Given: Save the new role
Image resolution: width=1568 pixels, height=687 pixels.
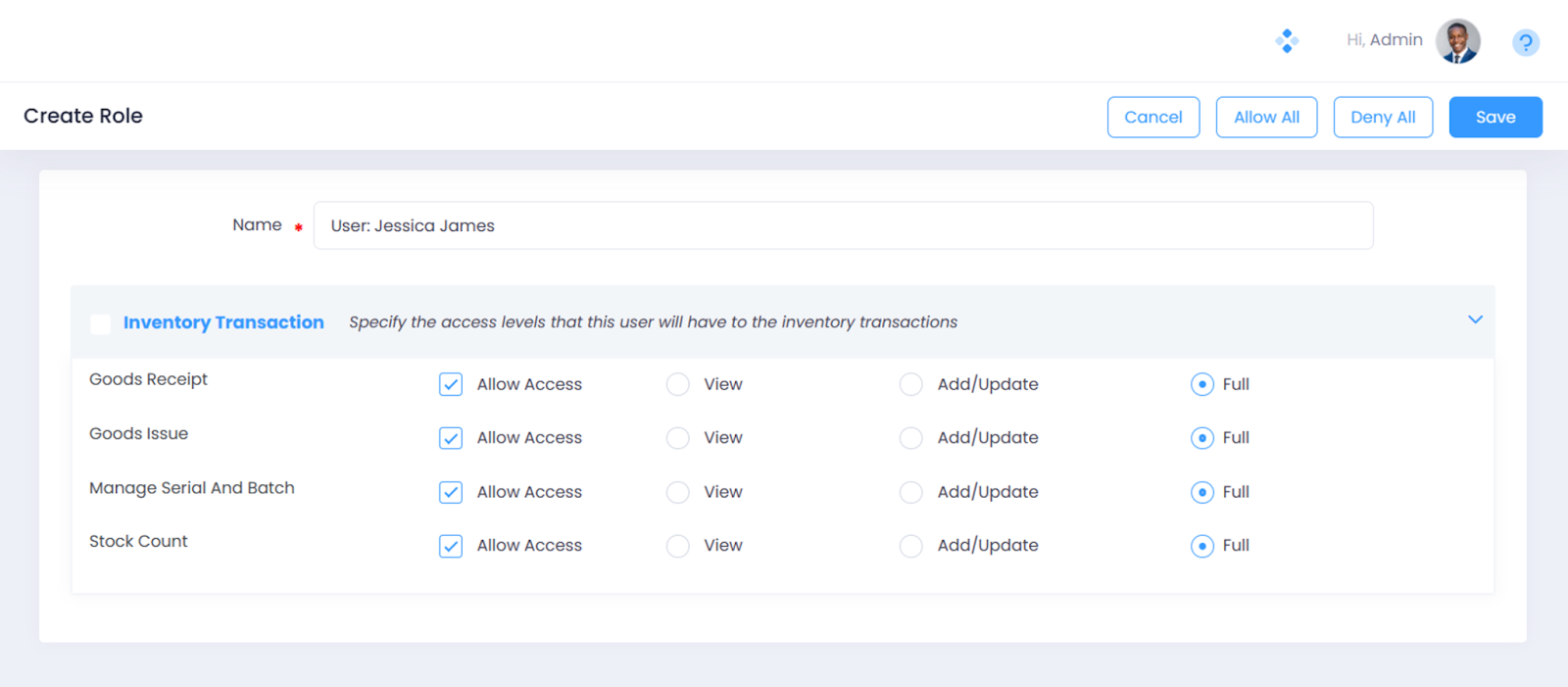Looking at the screenshot, I should pyautogui.click(x=1494, y=117).
